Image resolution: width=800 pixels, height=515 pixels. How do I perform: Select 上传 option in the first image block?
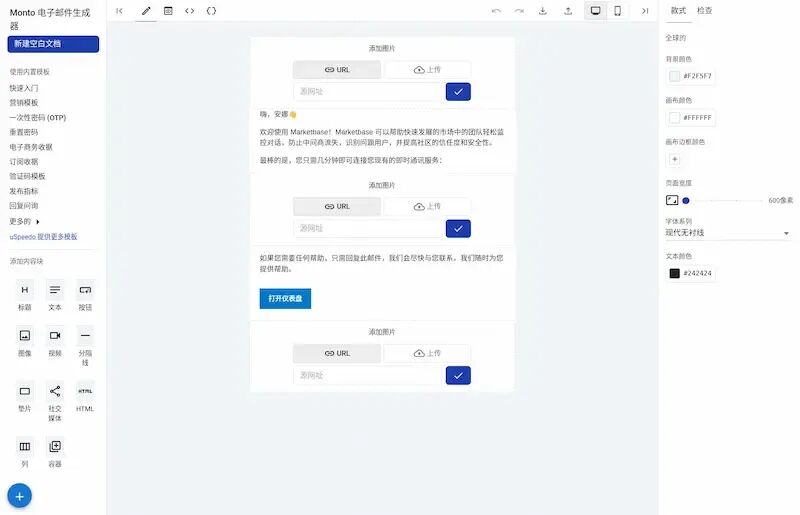pyautogui.click(x=427, y=70)
